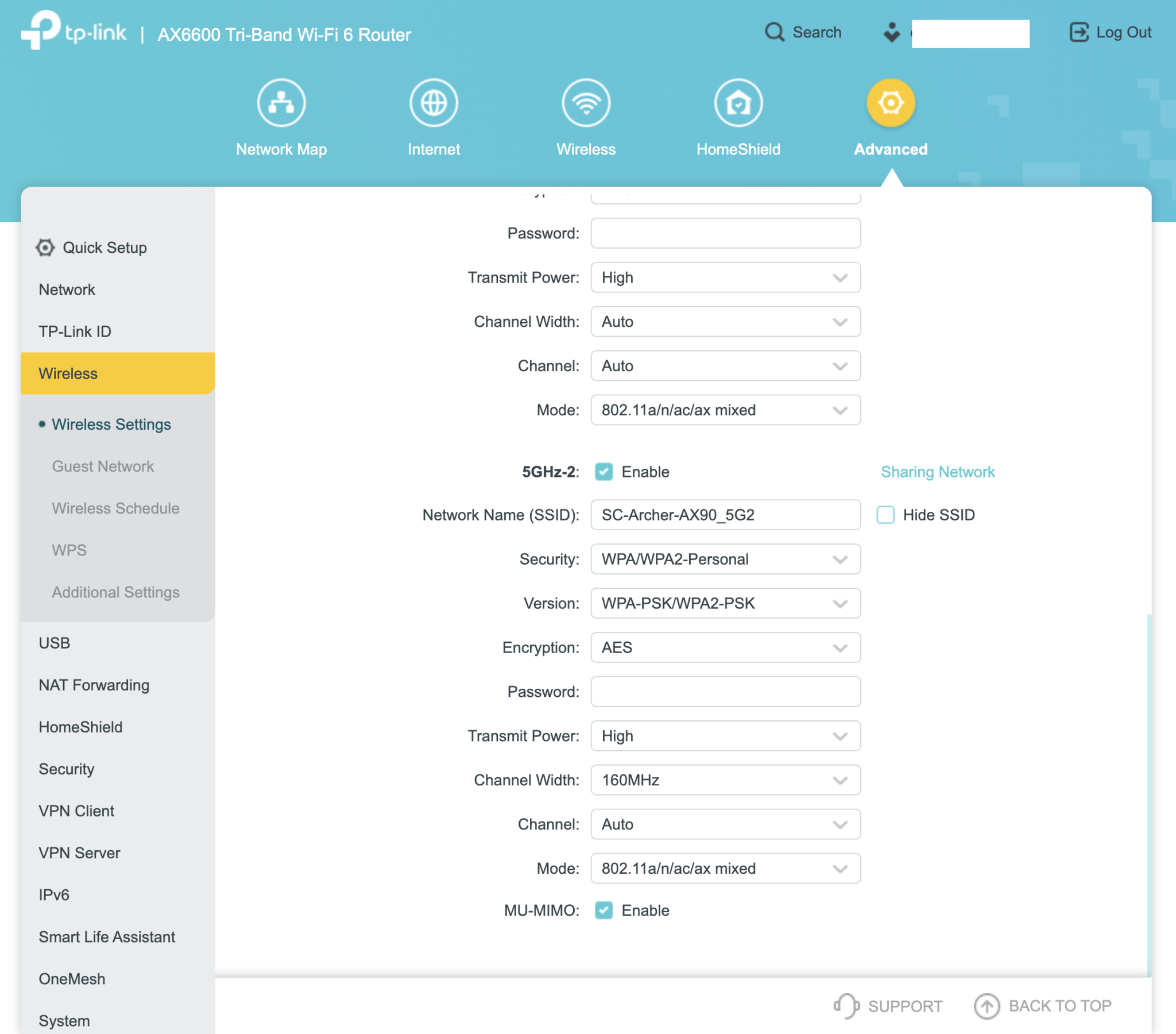The height and width of the screenshot is (1034, 1176).
Task: Click the Sharing Network link
Action: 937,472
